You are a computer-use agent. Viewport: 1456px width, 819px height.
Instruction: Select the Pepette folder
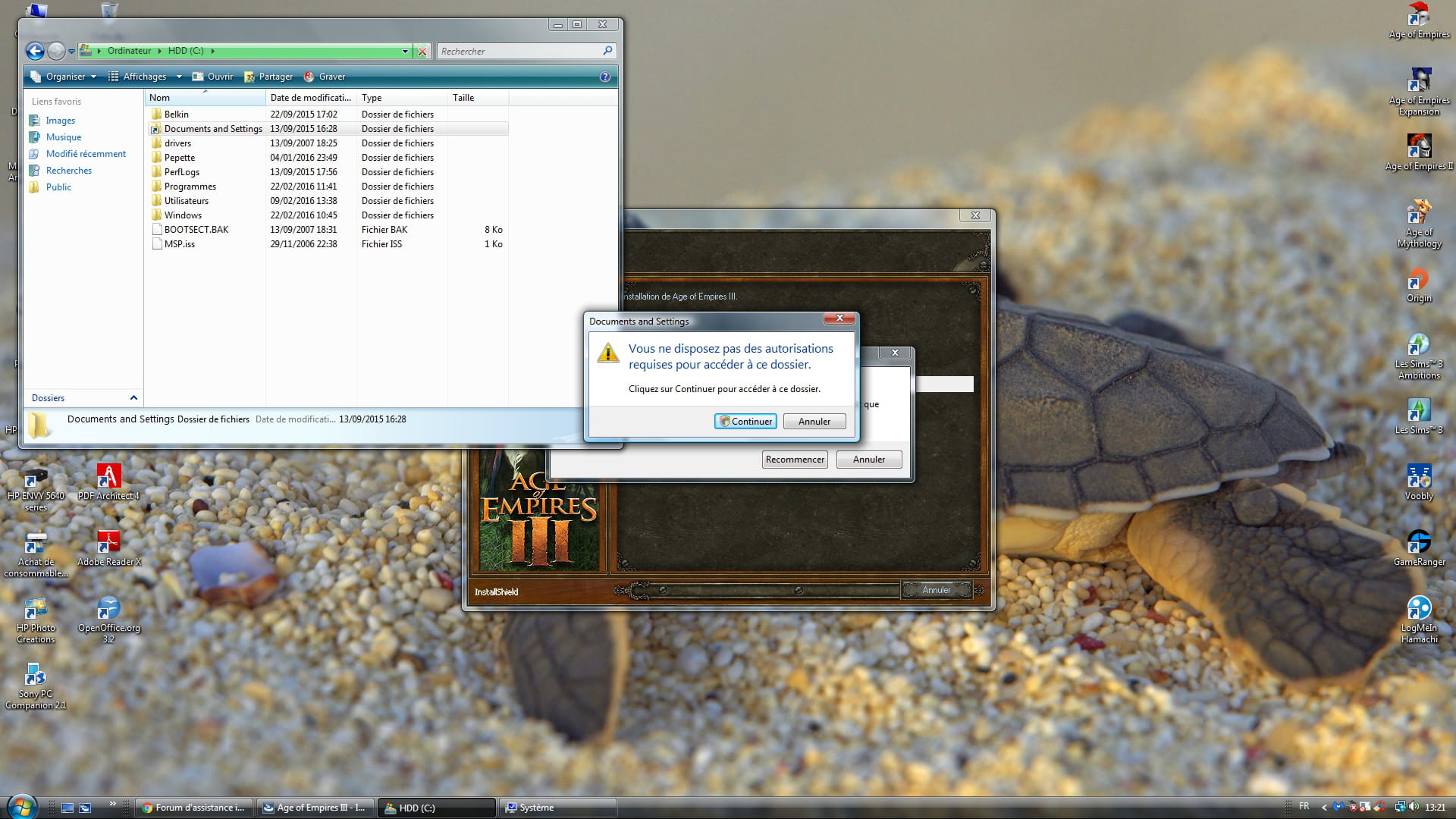[179, 158]
